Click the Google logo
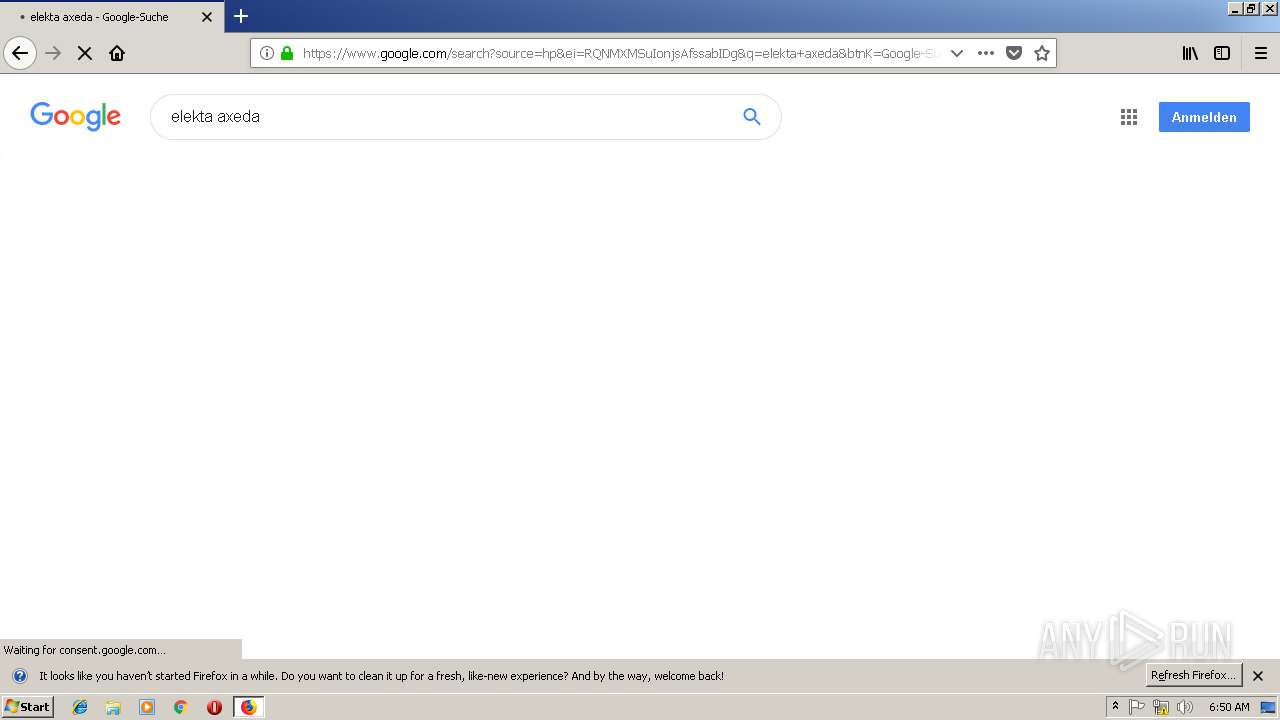1280x720 pixels. tap(76, 116)
